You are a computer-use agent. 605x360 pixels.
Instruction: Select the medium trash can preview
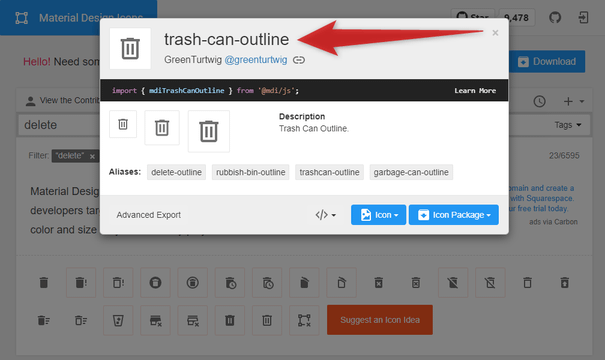162,128
